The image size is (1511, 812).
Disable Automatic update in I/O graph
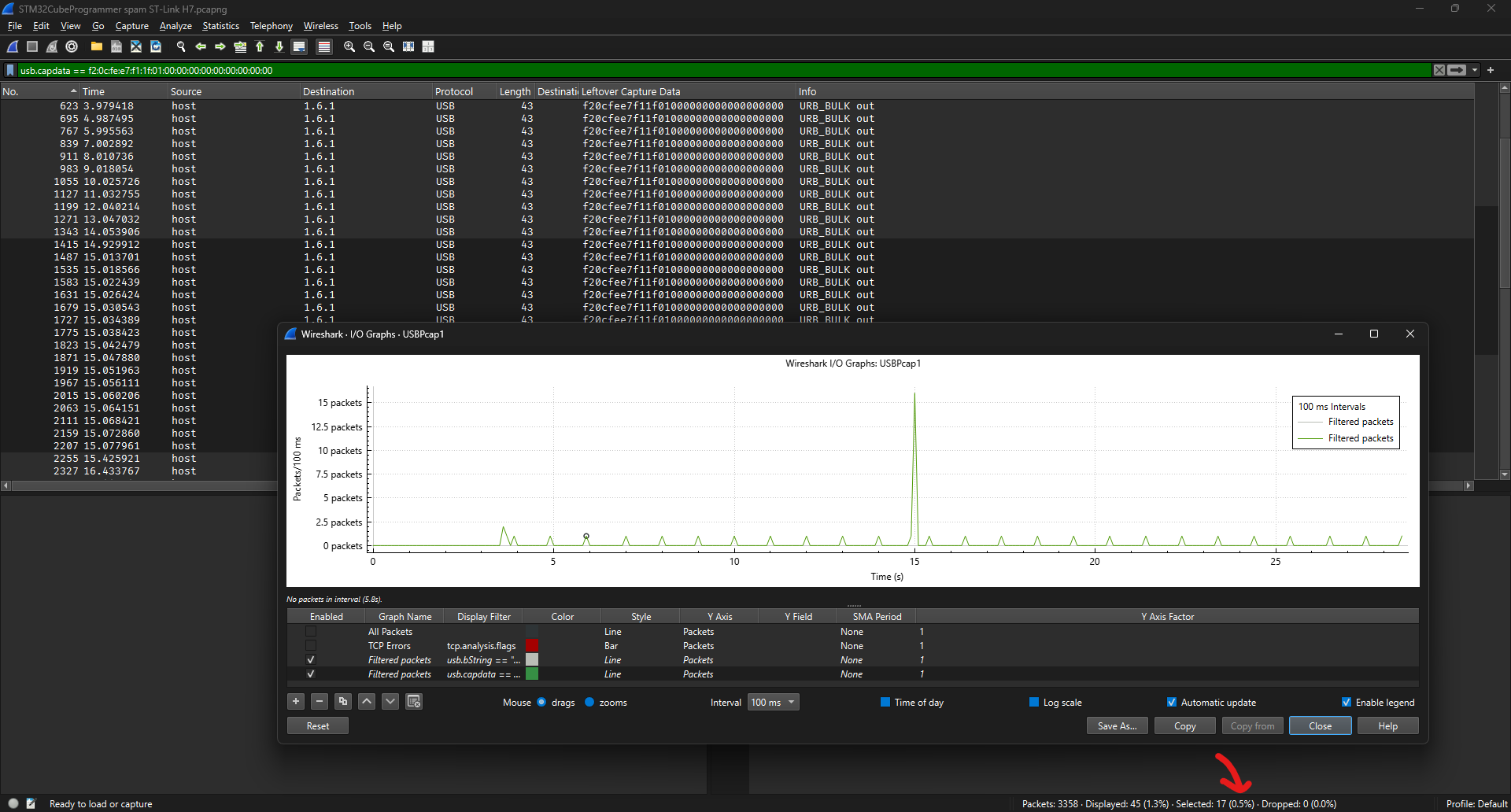1172,702
